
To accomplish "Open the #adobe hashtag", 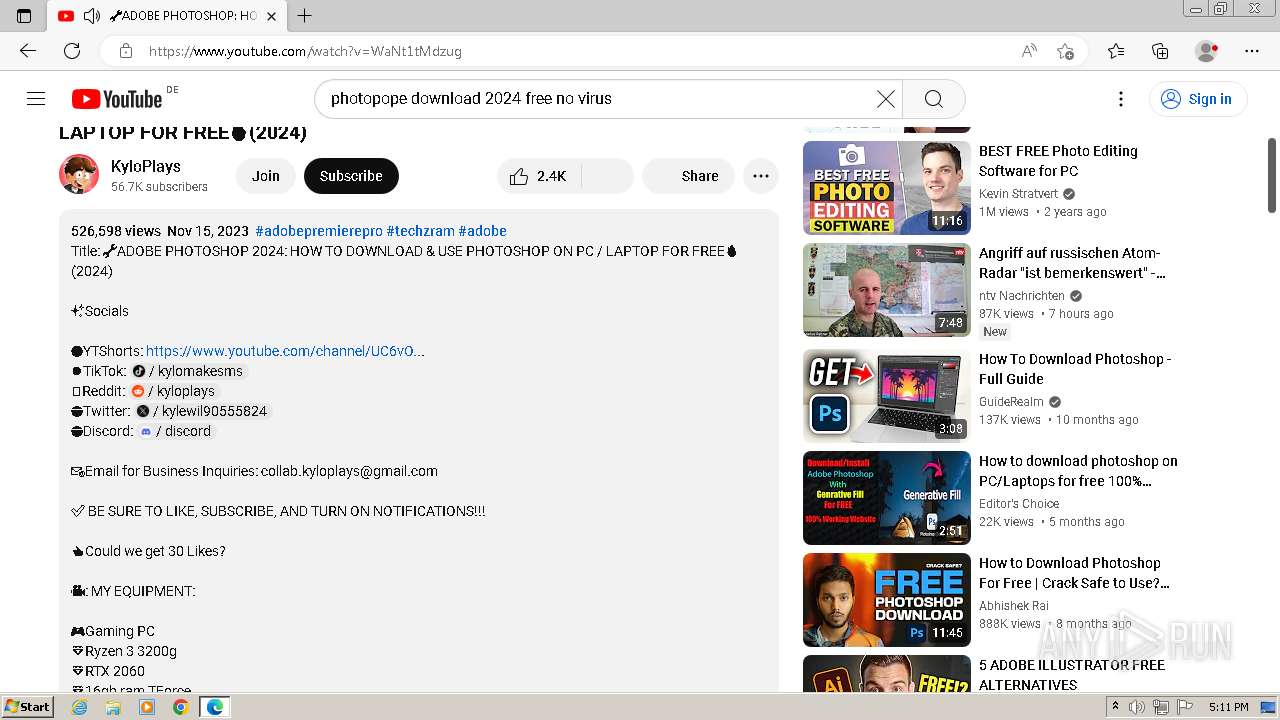I will point(482,231).
